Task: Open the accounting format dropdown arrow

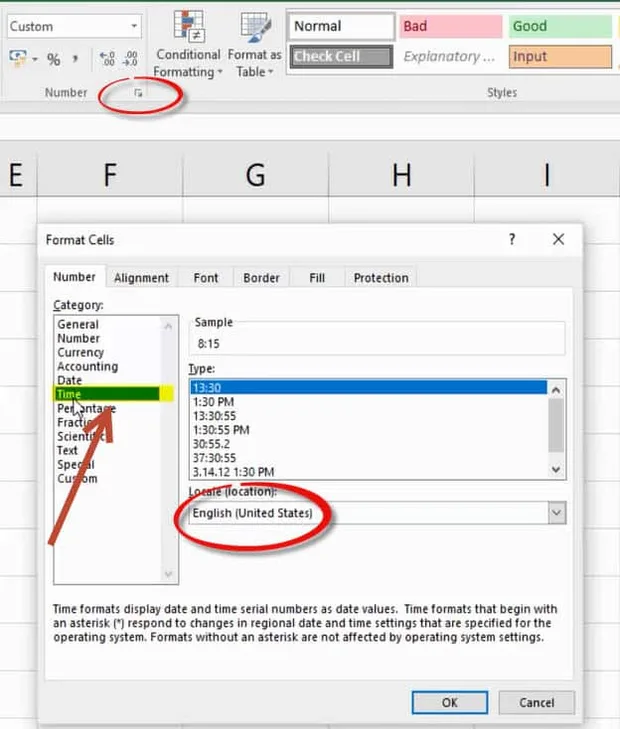Action: pyautogui.click(x=35, y=60)
